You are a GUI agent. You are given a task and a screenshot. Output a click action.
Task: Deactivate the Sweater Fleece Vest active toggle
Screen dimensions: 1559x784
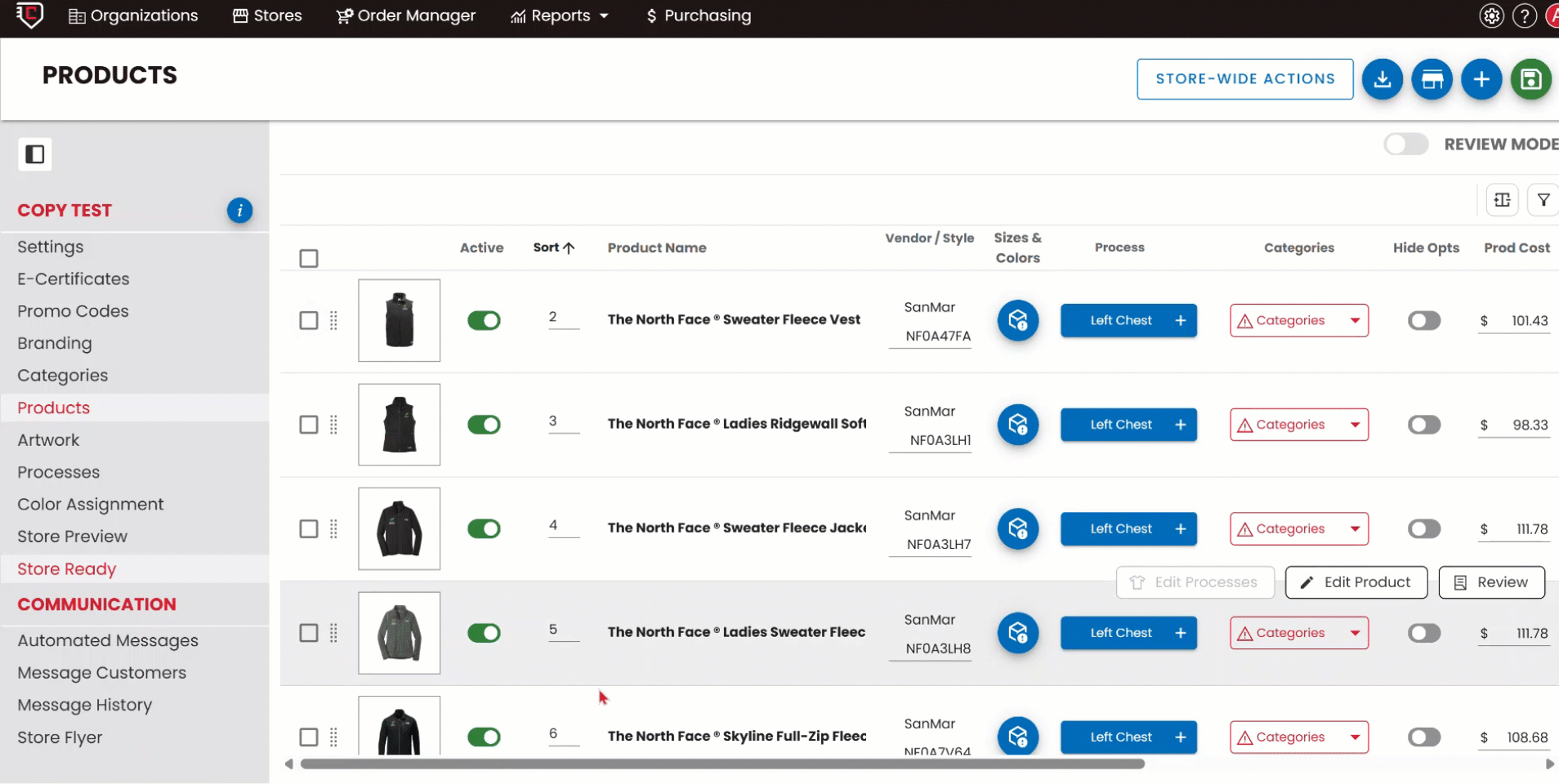[x=484, y=320]
